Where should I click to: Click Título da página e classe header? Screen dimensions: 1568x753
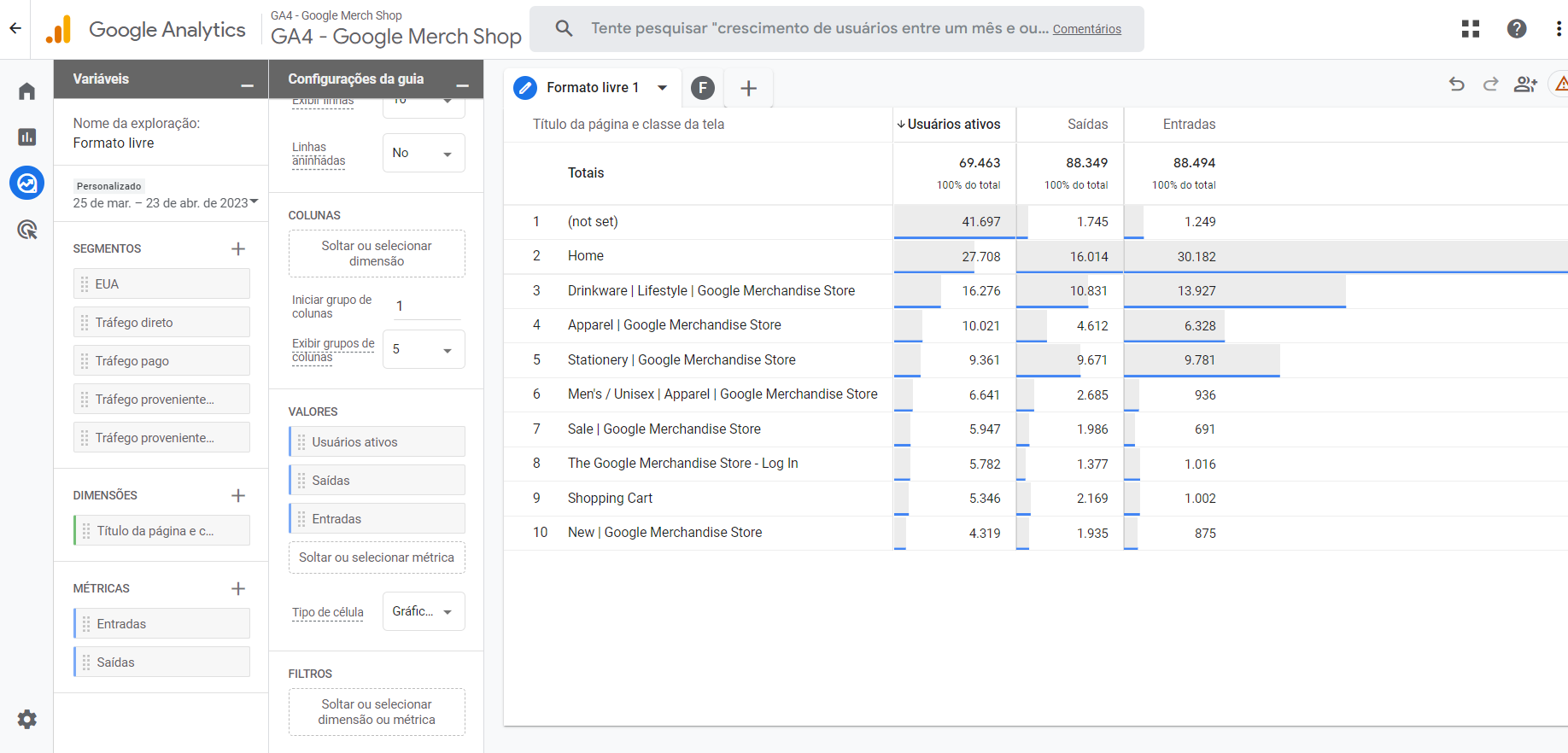click(629, 124)
